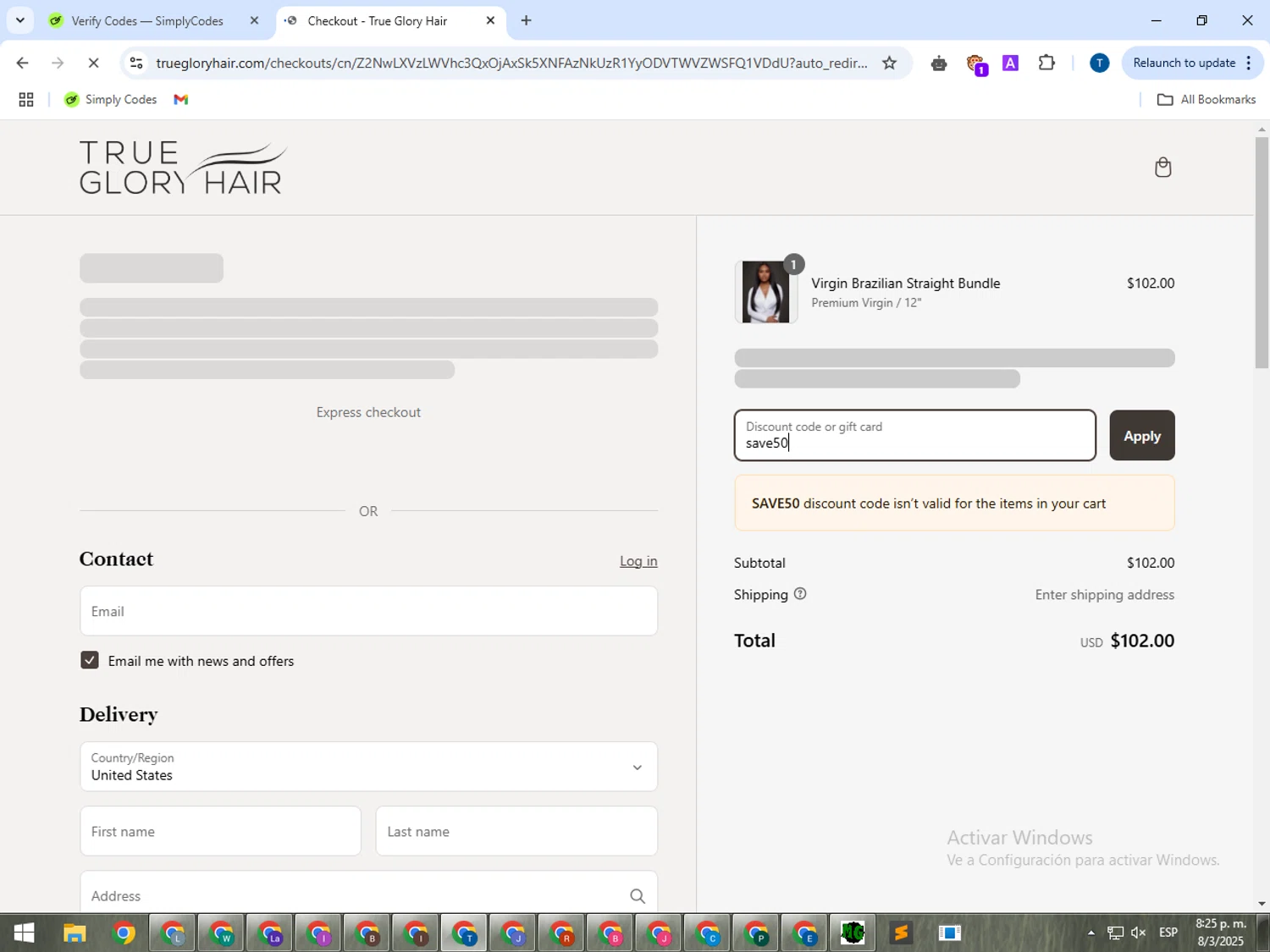The width and height of the screenshot is (1270, 952).
Task: Click the ESP language indicator
Action: pyautogui.click(x=1168, y=933)
